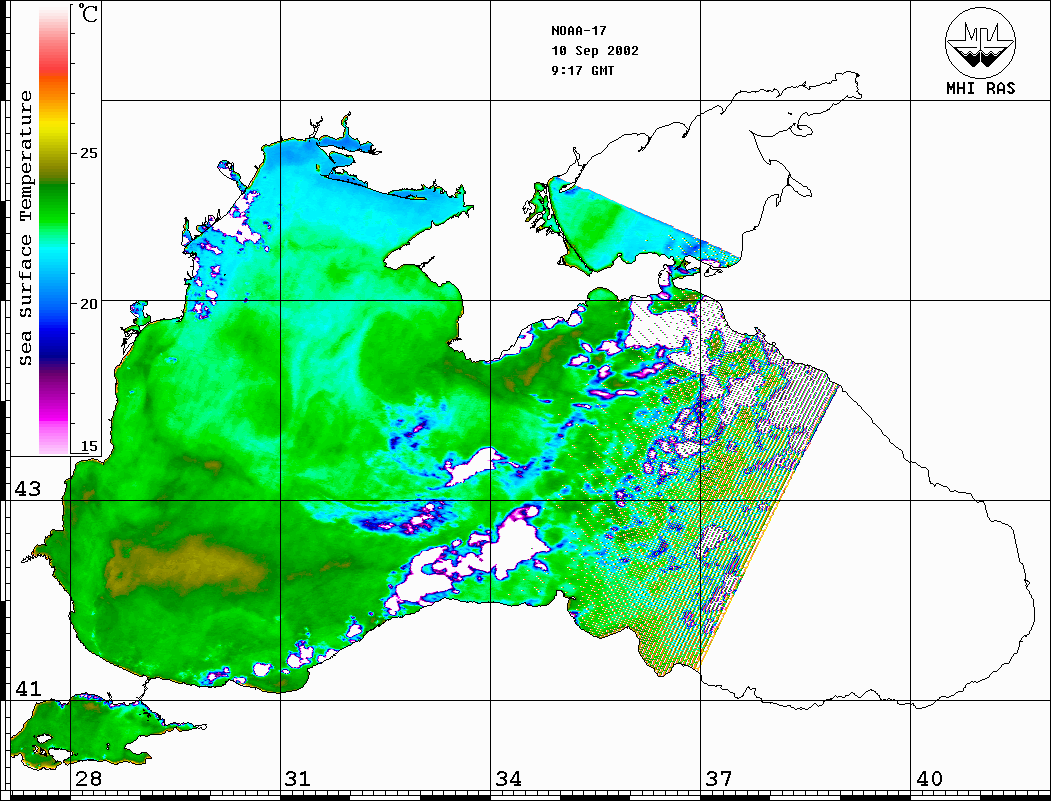The image size is (1051, 801).
Task: Click the longitude label '40'
Action: tap(929, 779)
